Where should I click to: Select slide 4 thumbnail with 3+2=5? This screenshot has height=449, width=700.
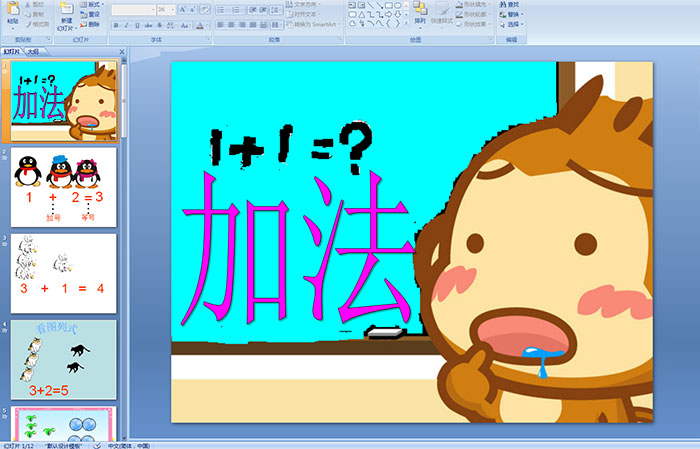point(63,360)
